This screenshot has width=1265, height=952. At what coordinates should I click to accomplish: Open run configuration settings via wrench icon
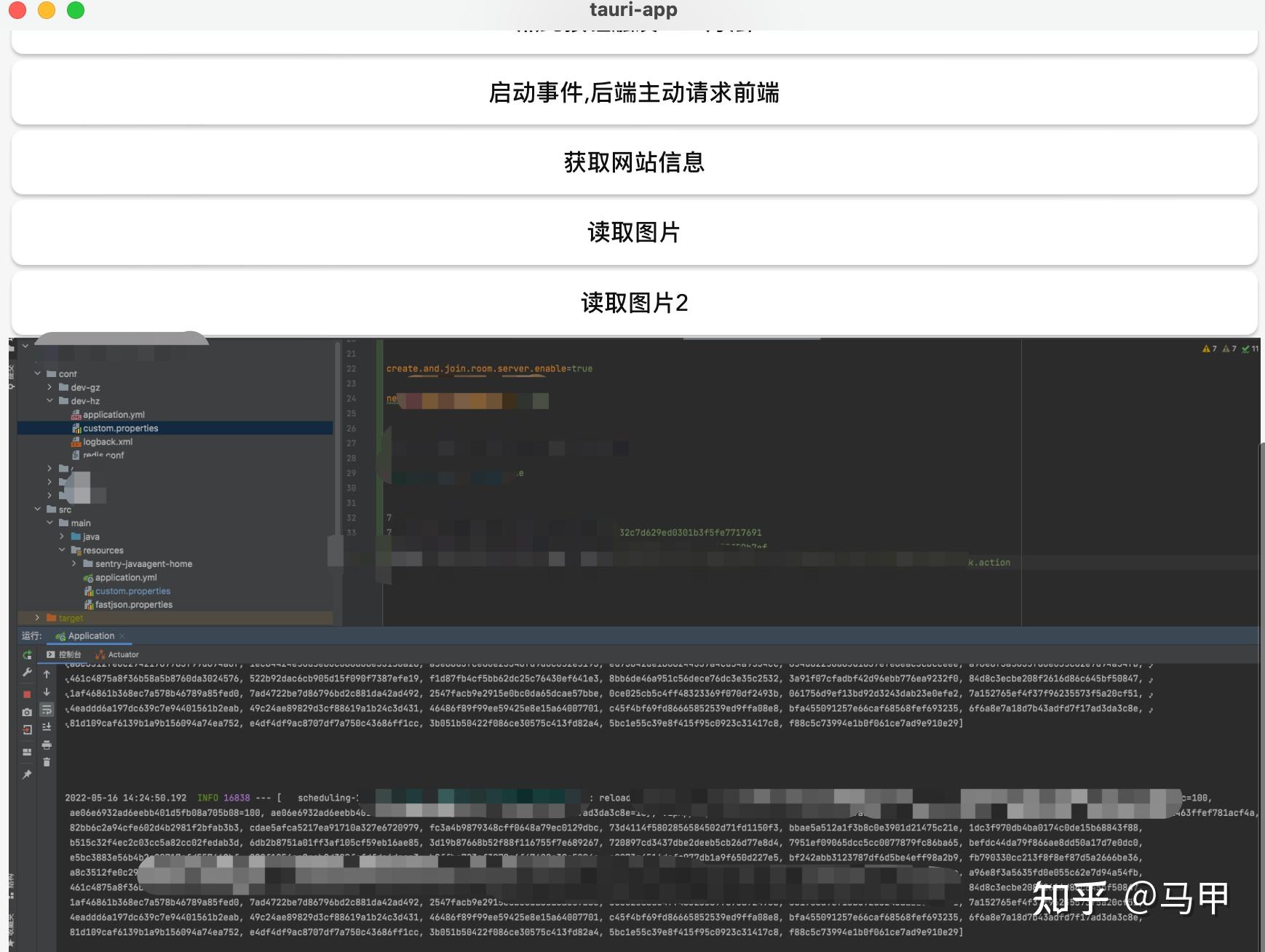point(27,672)
